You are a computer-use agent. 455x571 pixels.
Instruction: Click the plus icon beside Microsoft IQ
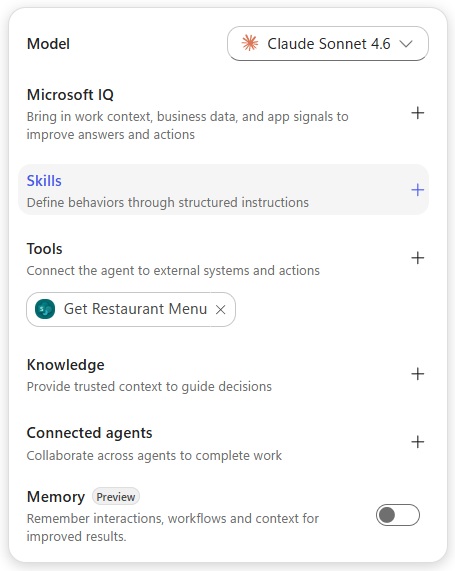(417, 113)
